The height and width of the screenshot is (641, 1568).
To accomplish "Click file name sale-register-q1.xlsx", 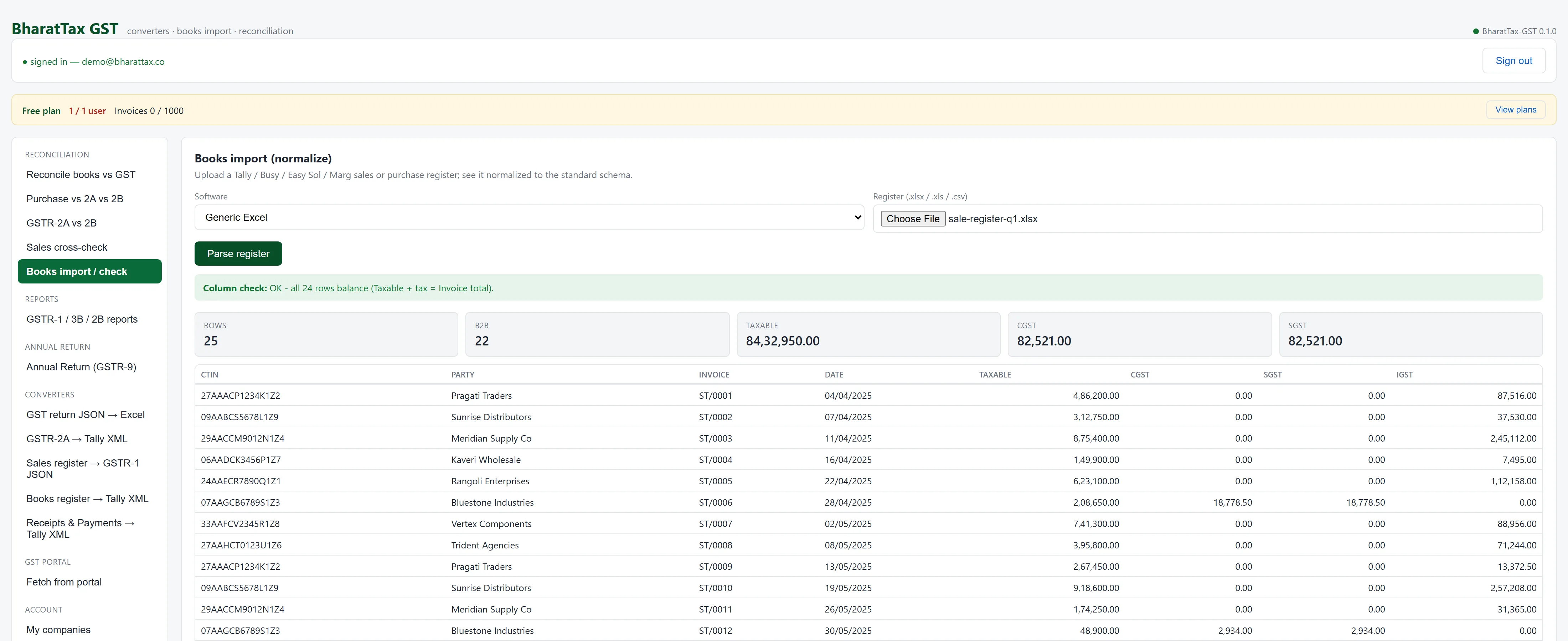I will 993,219.
